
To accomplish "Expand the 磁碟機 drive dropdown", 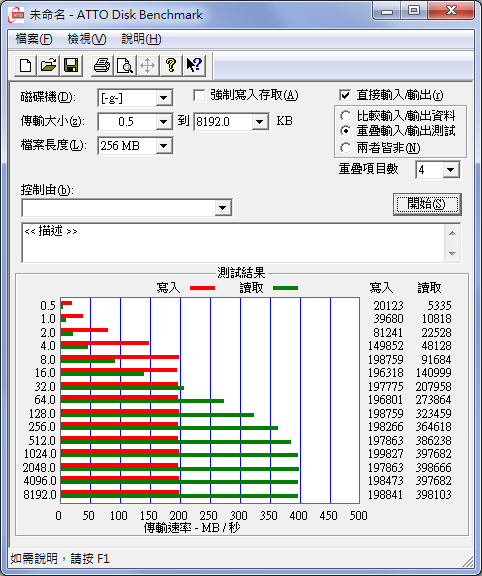I will pos(163,98).
